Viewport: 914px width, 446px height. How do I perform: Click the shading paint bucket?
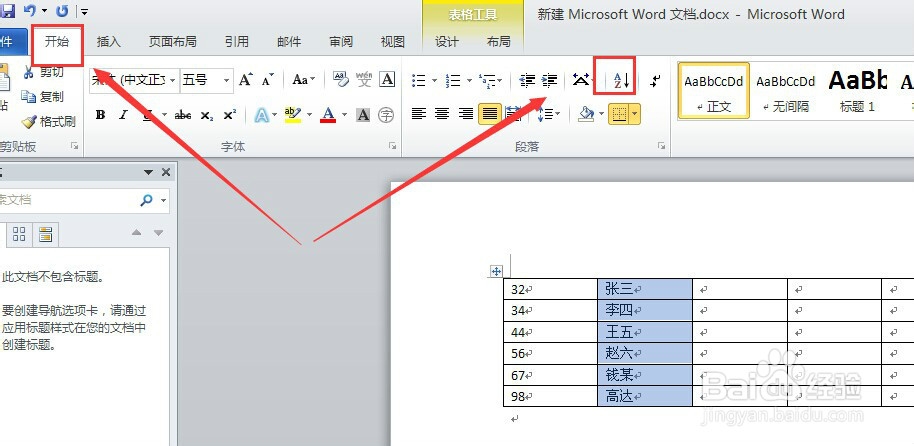pyautogui.click(x=586, y=114)
